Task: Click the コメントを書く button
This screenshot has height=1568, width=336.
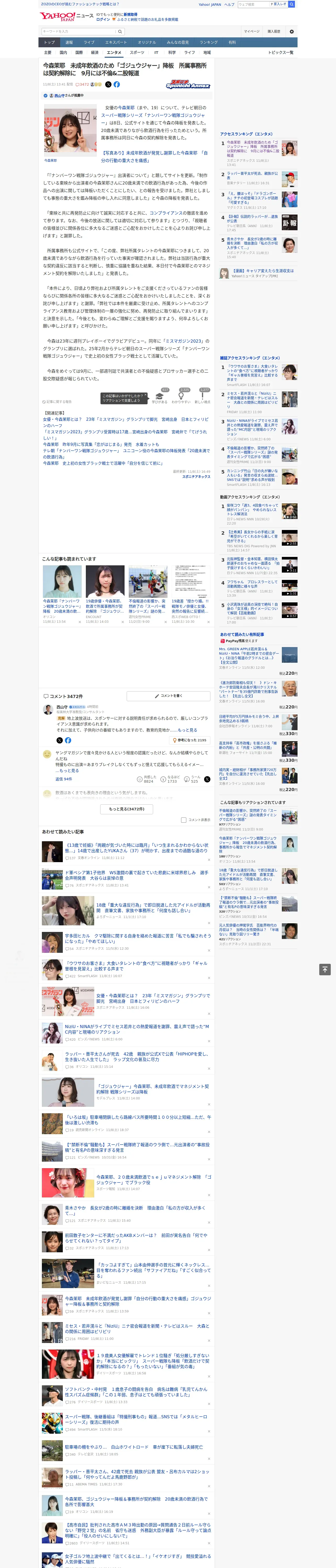Action: coord(169,696)
